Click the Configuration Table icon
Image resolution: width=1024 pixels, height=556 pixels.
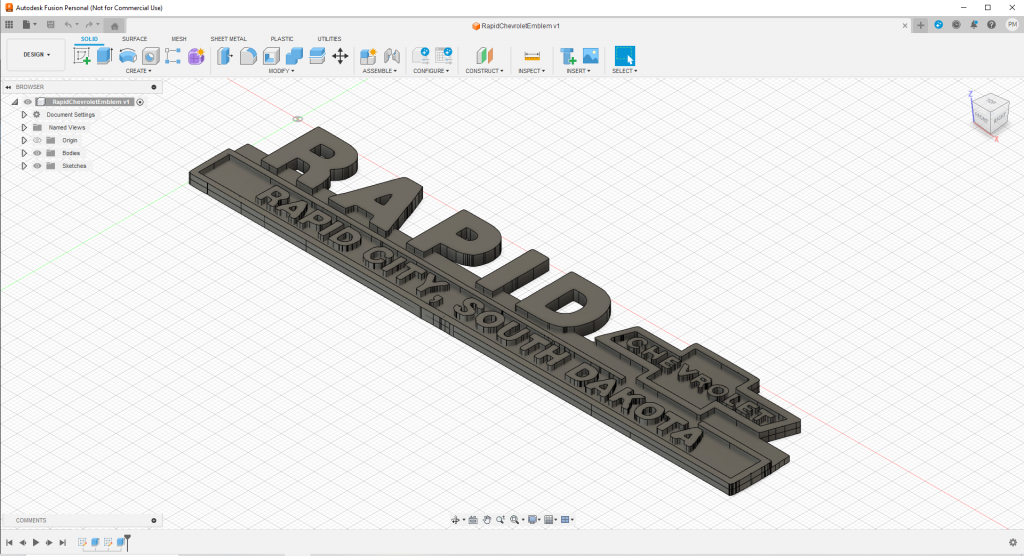(x=444, y=56)
